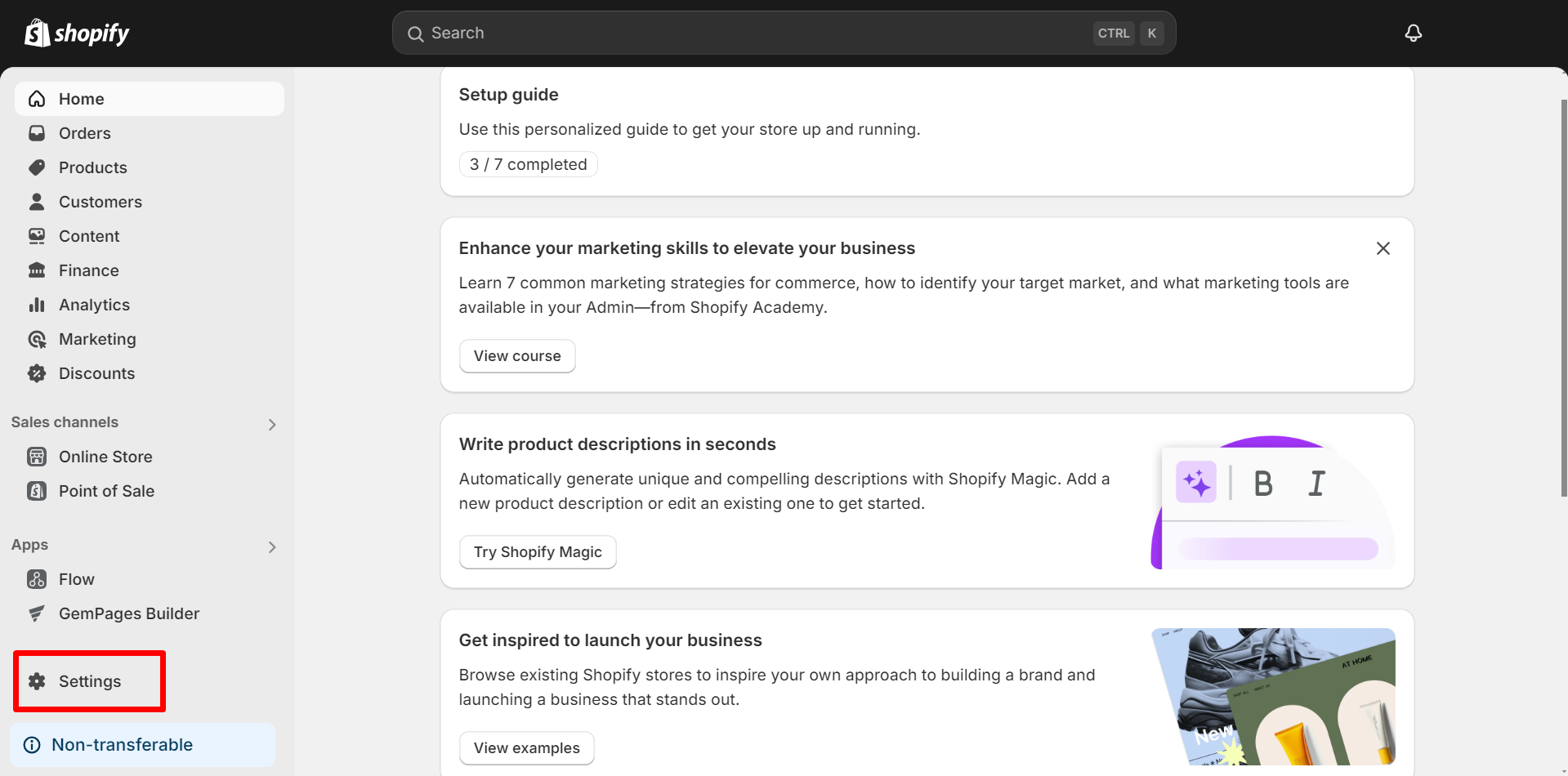Click the Non-transferable link
1568x776 pixels.
tap(122, 744)
